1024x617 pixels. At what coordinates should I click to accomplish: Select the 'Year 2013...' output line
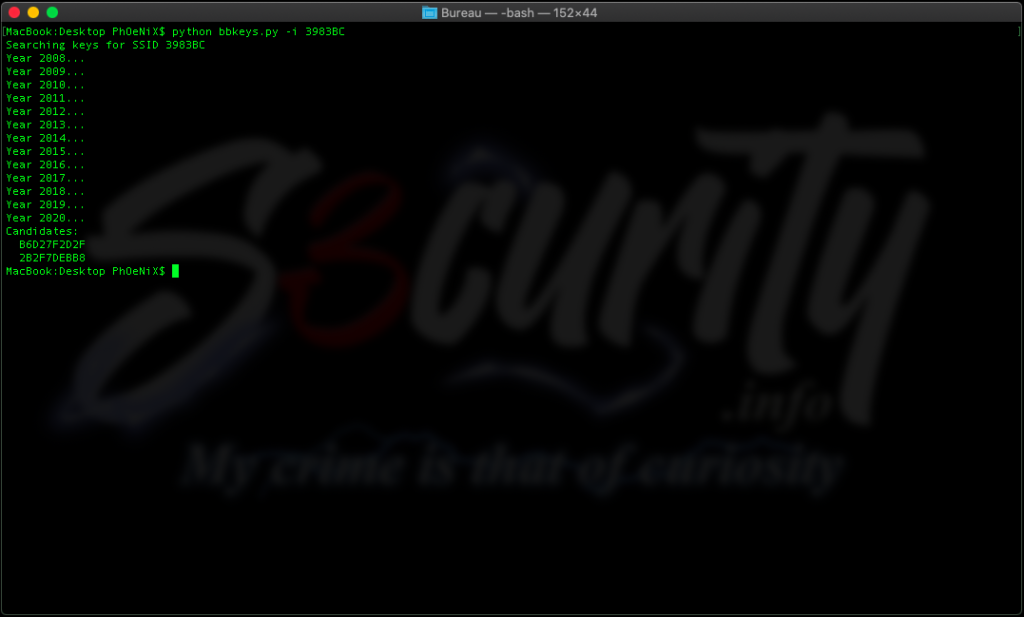click(45, 125)
